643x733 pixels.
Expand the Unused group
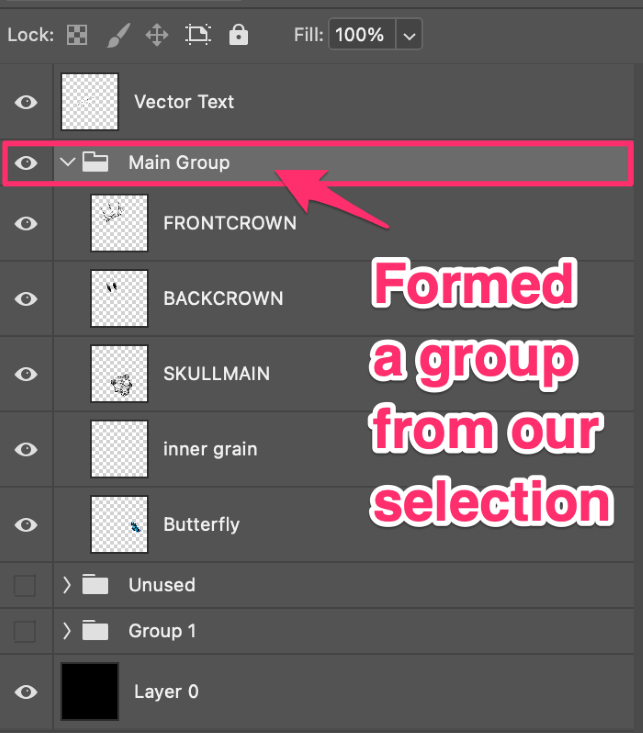coord(67,584)
